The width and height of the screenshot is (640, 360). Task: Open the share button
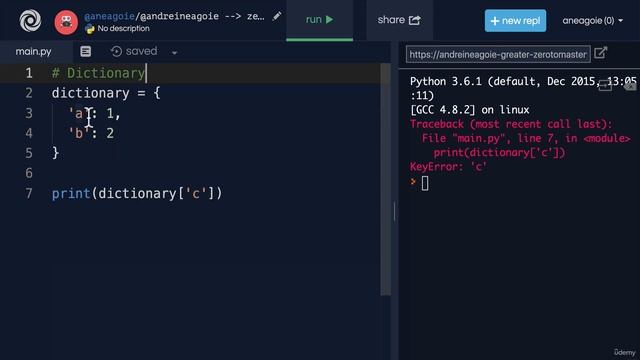coord(399,20)
